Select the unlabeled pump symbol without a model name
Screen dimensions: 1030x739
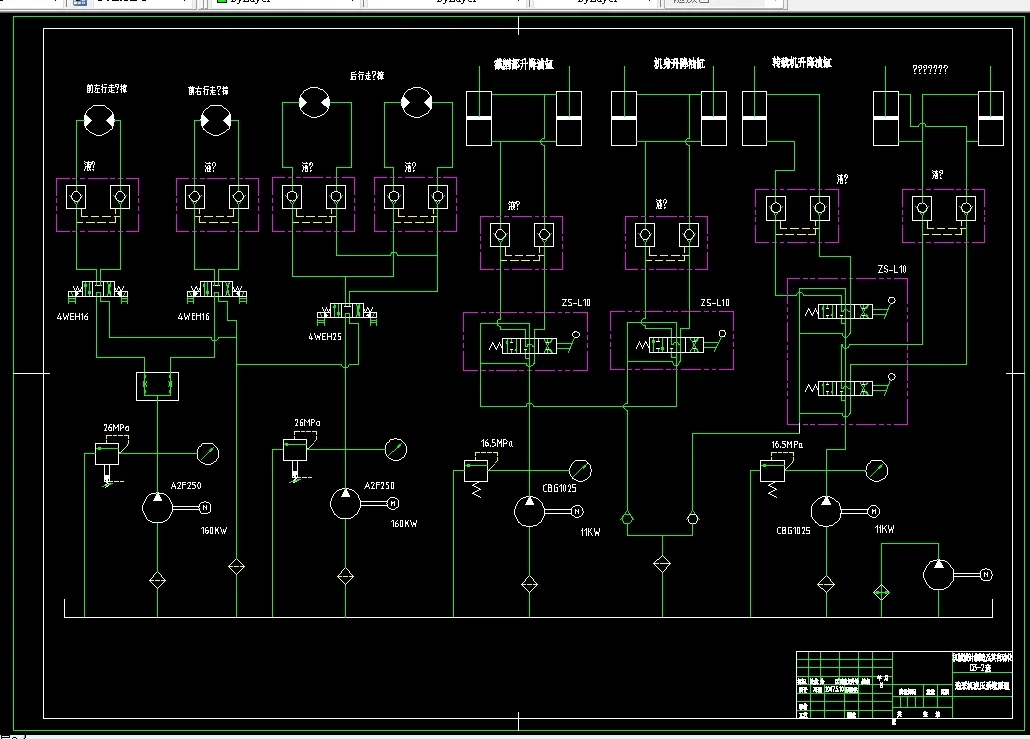tap(939, 575)
